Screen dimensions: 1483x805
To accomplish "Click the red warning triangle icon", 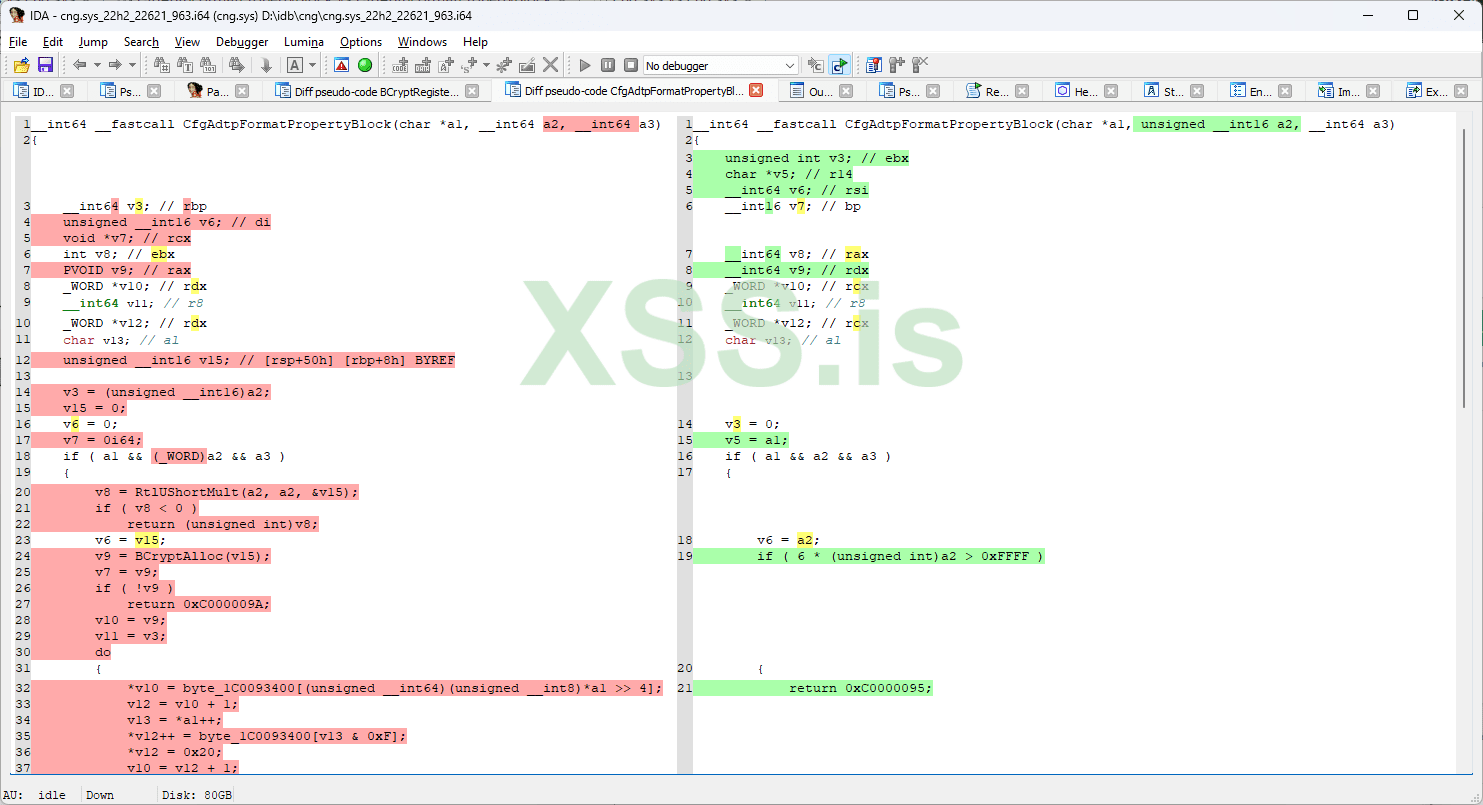I will point(341,65).
